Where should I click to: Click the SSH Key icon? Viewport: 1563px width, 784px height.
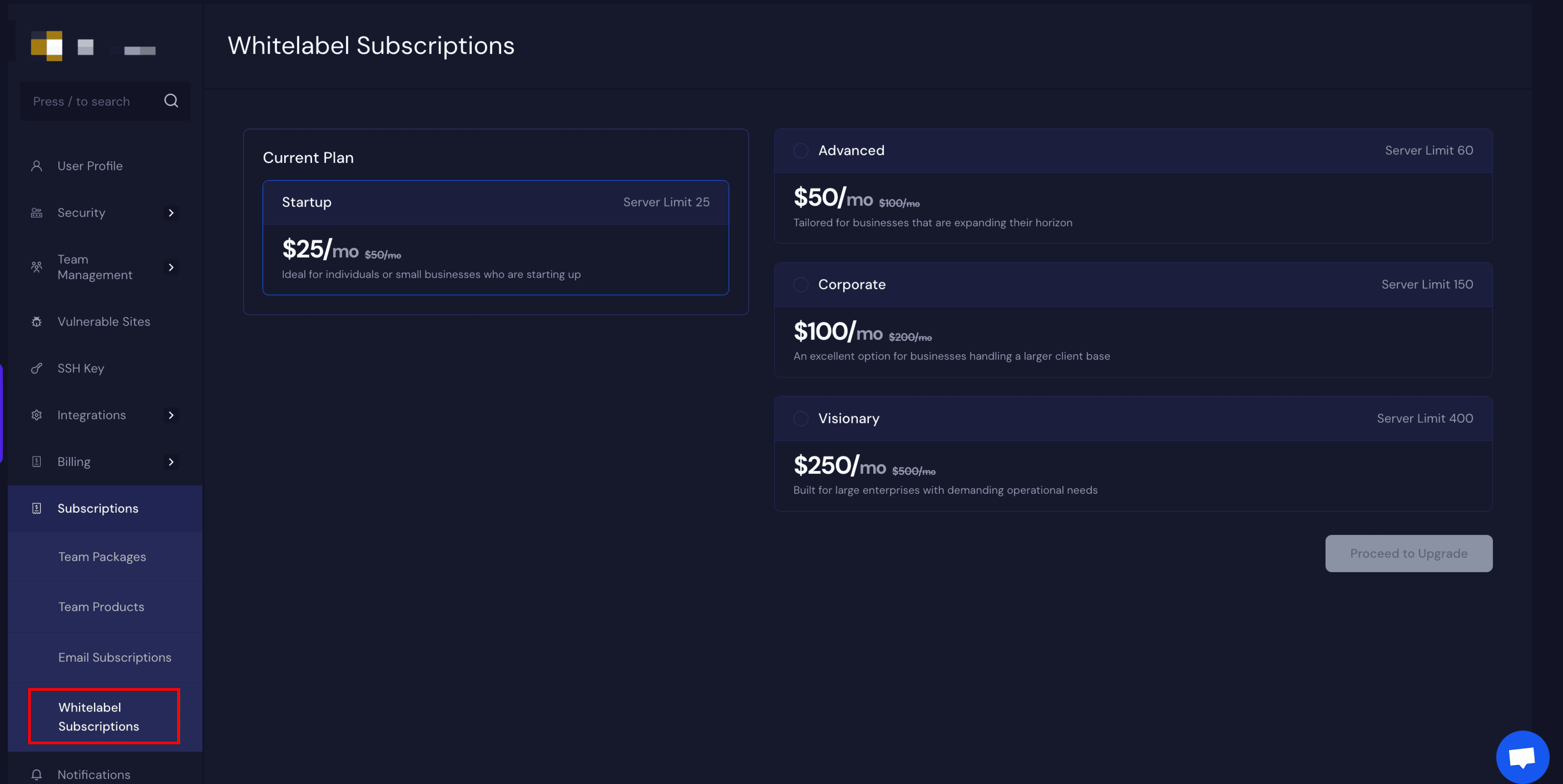[x=36, y=368]
